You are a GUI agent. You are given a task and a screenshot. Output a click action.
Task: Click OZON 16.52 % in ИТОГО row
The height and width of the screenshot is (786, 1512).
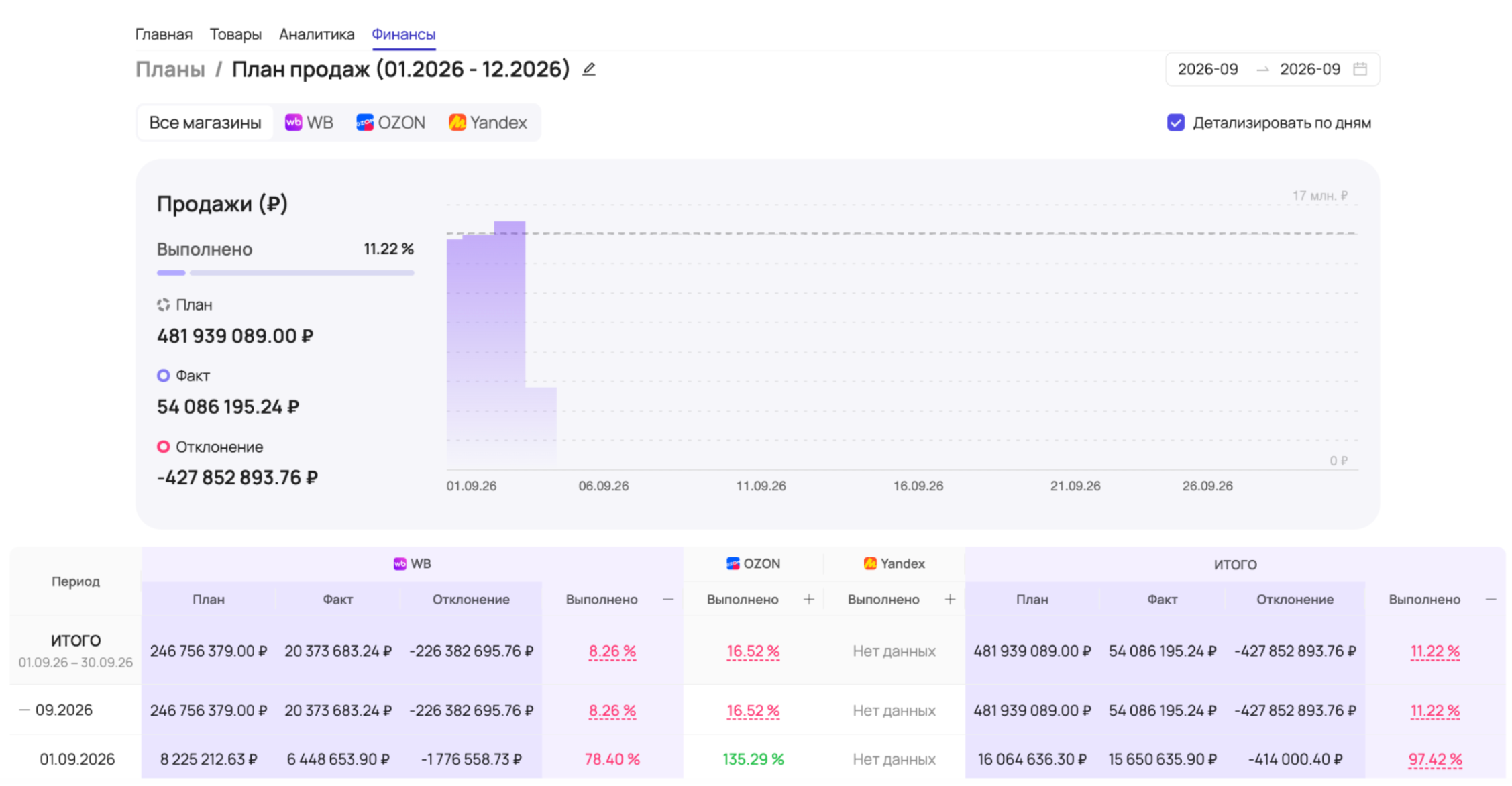click(753, 651)
